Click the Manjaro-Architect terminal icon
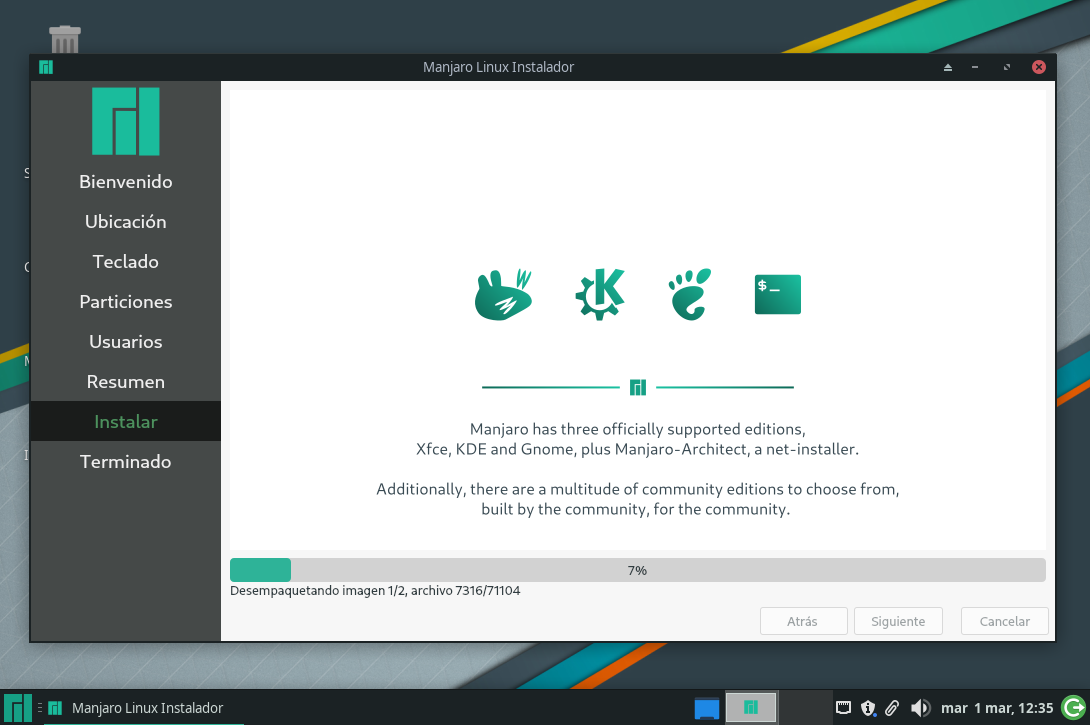The width and height of the screenshot is (1090, 725). tap(777, 293)
